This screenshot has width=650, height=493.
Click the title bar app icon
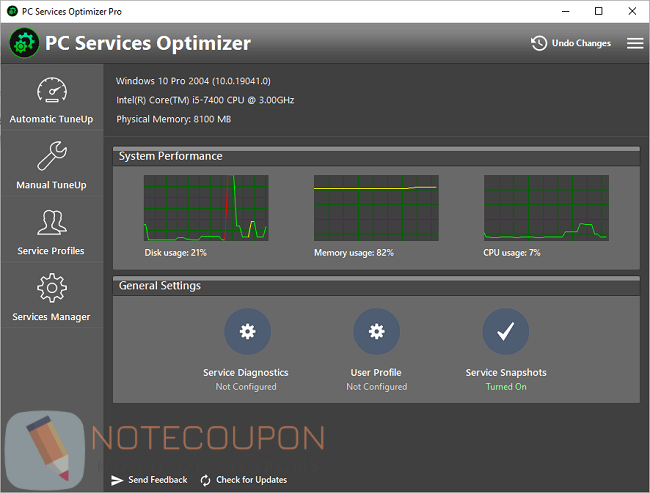[12, 11]
